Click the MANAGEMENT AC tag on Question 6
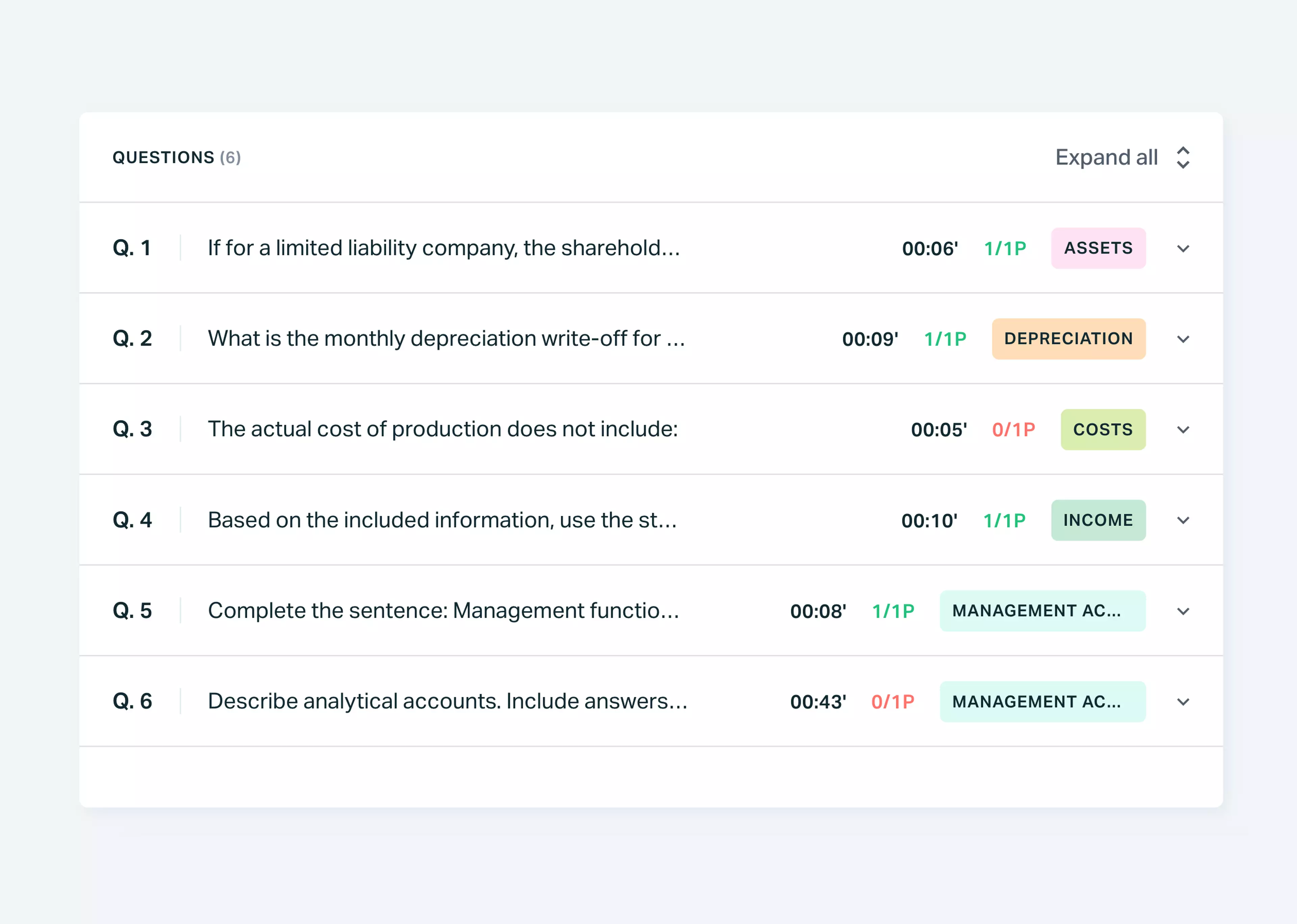The image size is (1297, 924). 1043,702
